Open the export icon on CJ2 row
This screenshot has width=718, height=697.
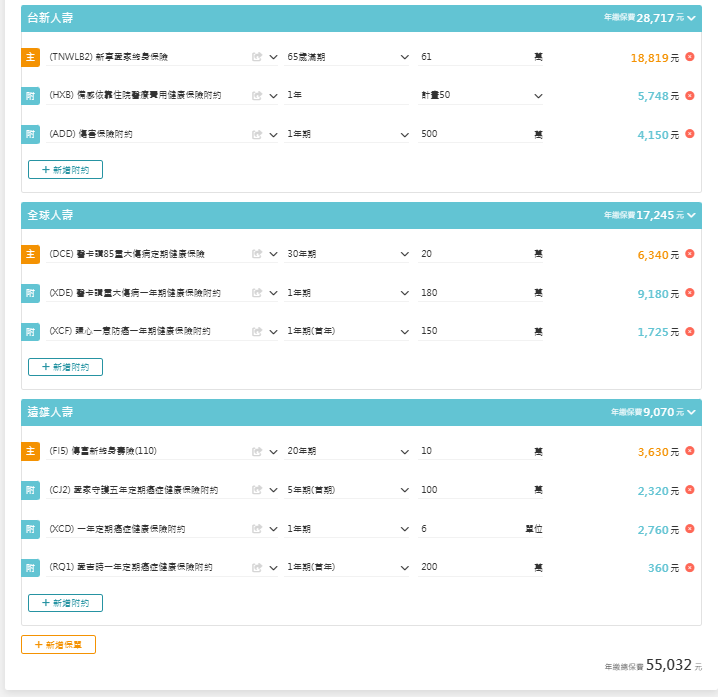pos(257,490)
